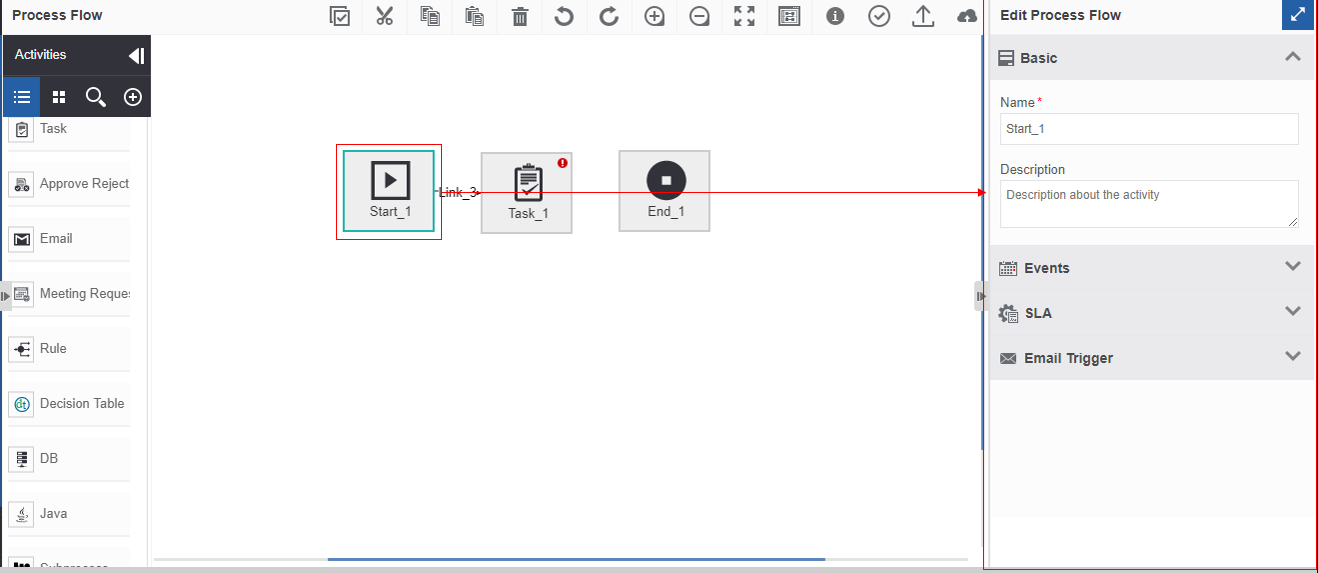This screenshot has height=573, width=1318.
Task: Switch the Activities panel to list view
Action: (22, 97)
